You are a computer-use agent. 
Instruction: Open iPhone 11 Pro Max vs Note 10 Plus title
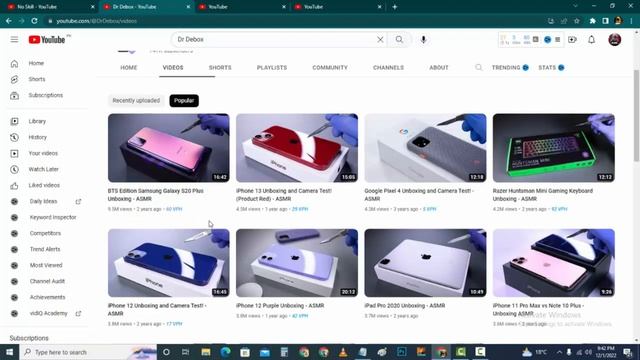538,309
